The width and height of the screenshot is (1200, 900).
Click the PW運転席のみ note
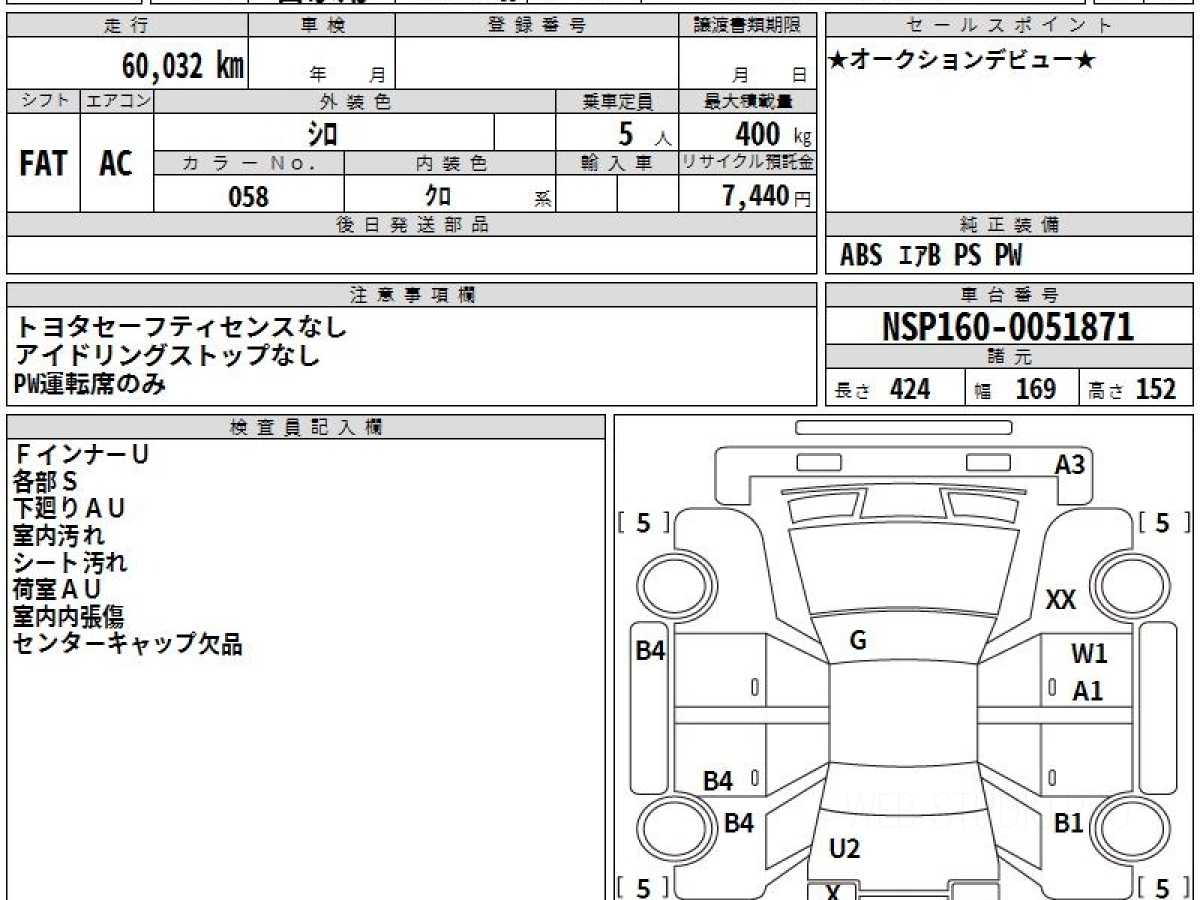point(90,382)
